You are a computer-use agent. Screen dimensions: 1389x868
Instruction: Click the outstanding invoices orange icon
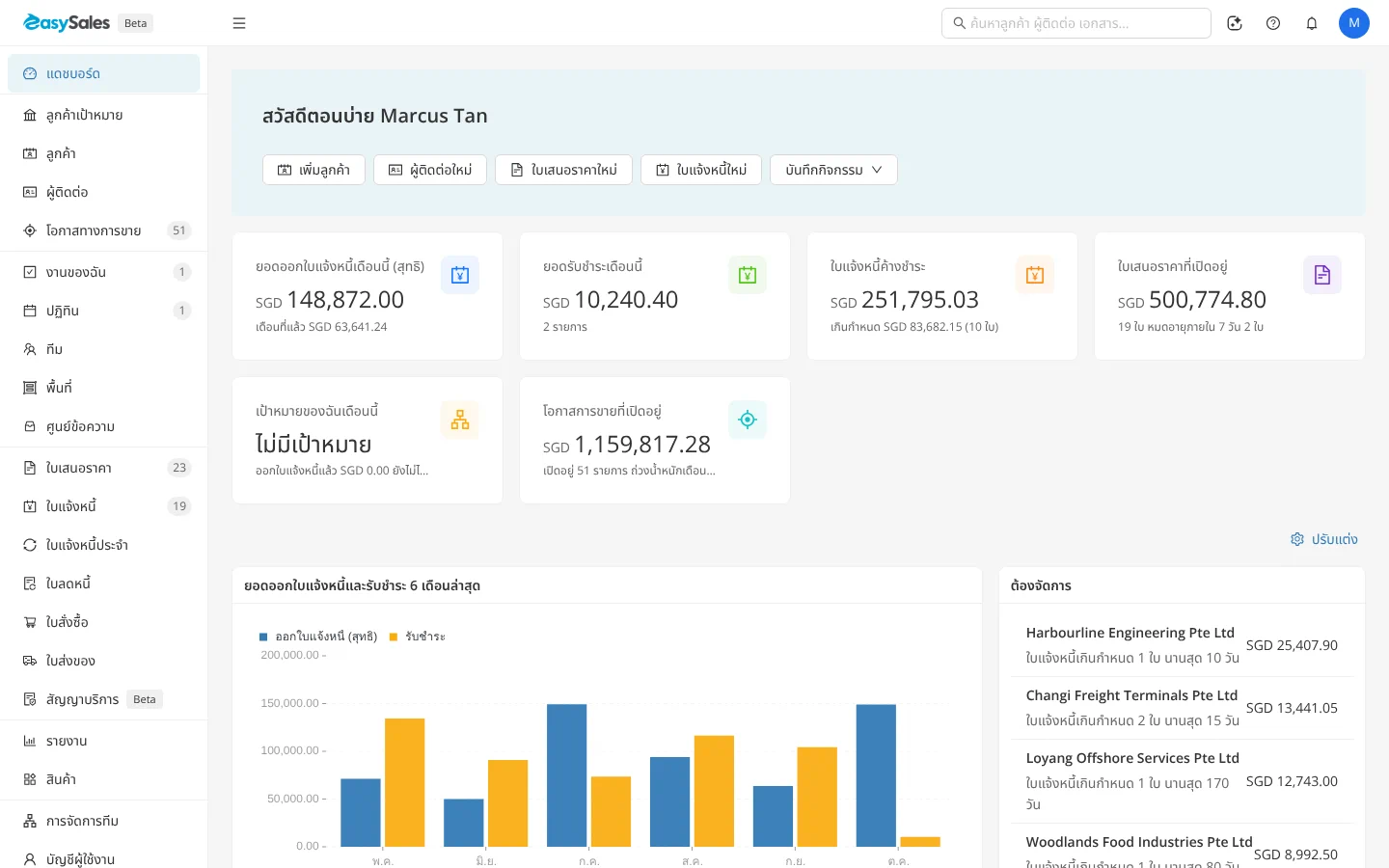tap(1035, 275)
